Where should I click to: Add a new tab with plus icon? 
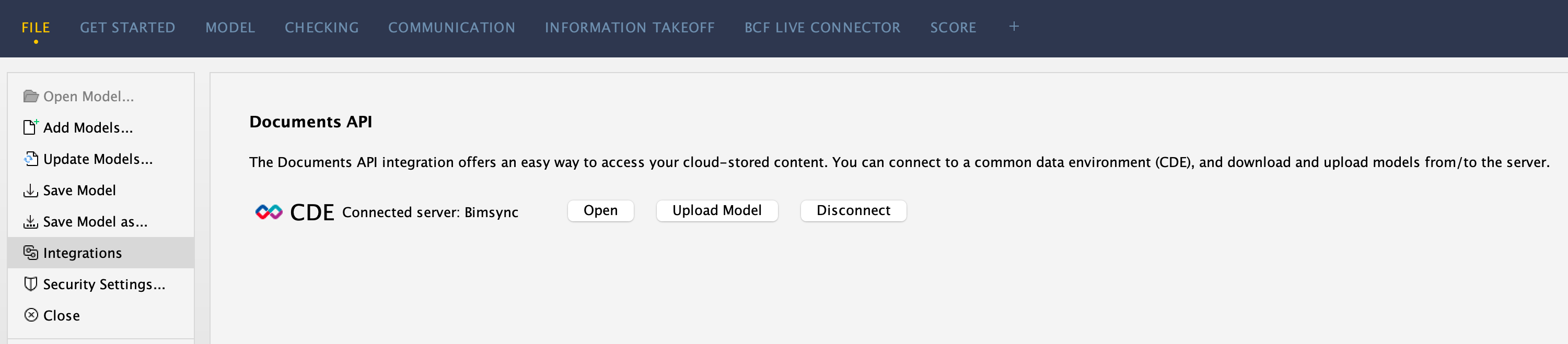pyautogui.click(x=1014, y=27)
